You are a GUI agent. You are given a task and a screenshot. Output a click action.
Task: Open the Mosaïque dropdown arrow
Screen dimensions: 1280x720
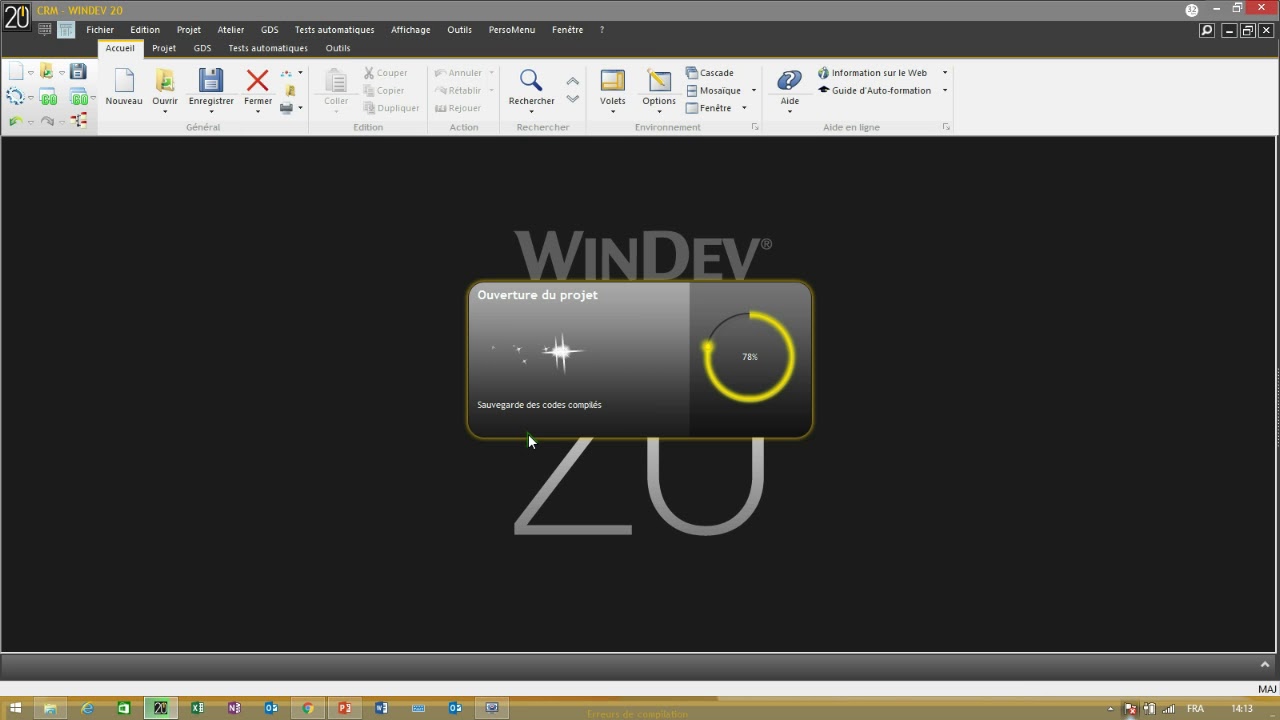(754, 91)
